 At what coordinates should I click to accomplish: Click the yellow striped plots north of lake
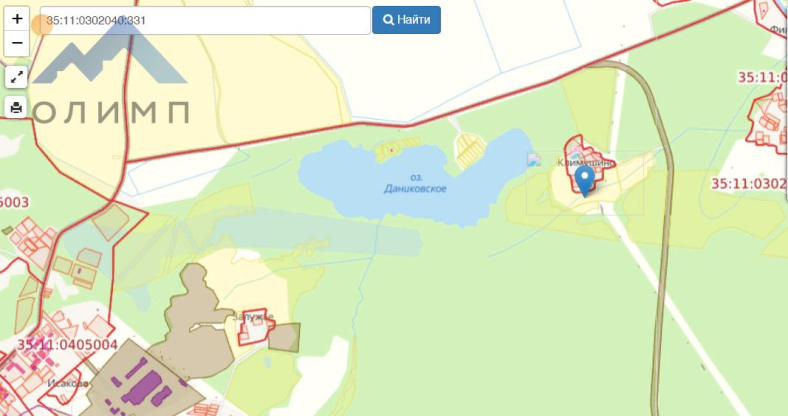click(470, 149)
